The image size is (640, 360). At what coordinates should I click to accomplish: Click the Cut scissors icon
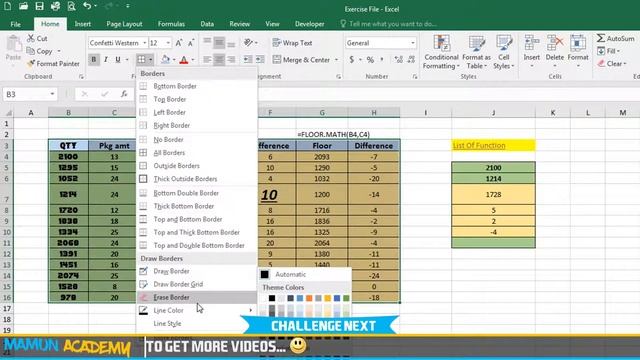click(31, 38)
